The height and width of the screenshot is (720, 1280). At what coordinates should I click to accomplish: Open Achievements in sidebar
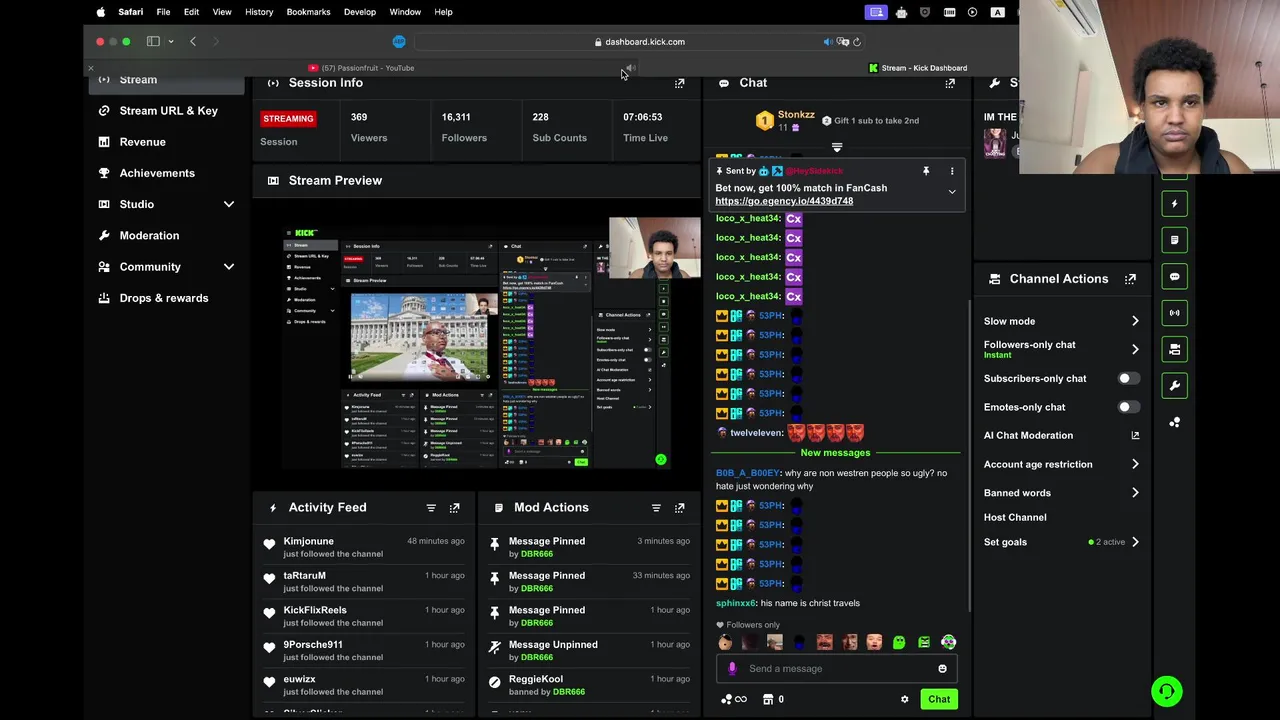(157, 173)
